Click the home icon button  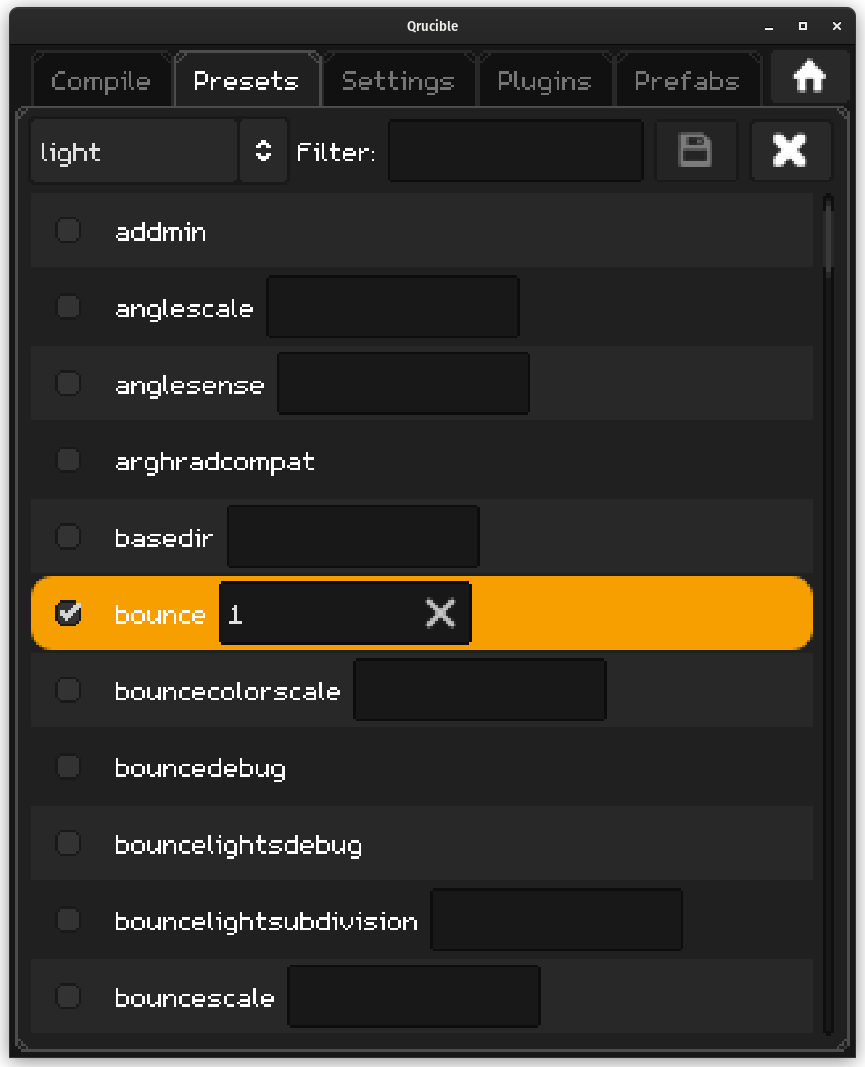pos(808,77)
